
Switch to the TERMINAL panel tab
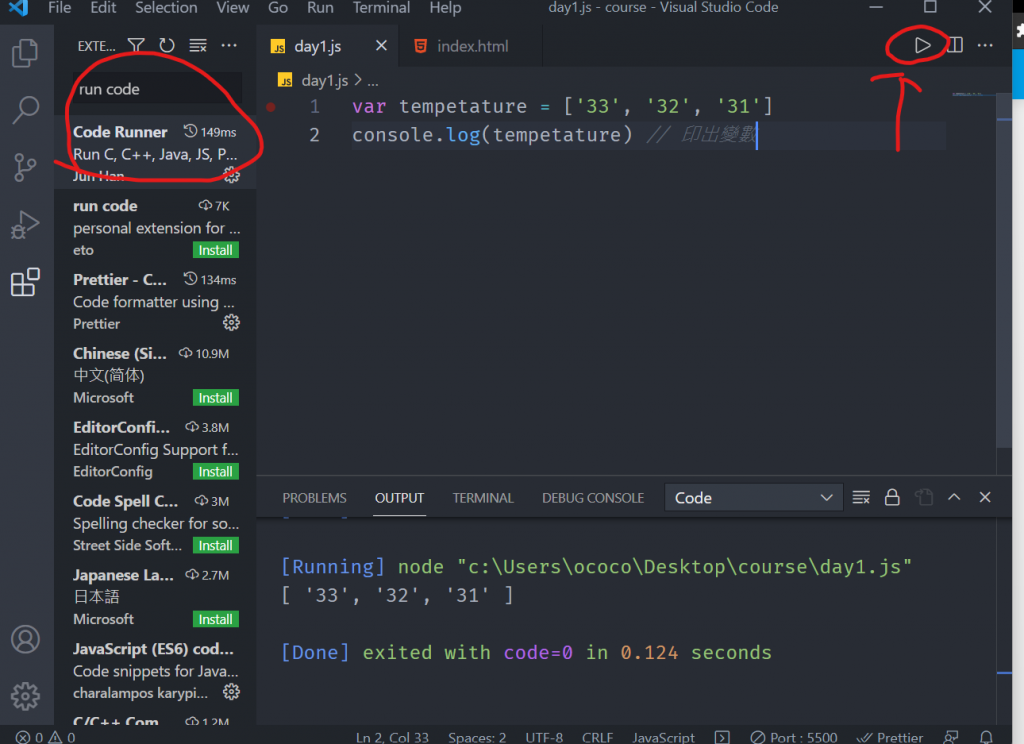tap(483, 498)
